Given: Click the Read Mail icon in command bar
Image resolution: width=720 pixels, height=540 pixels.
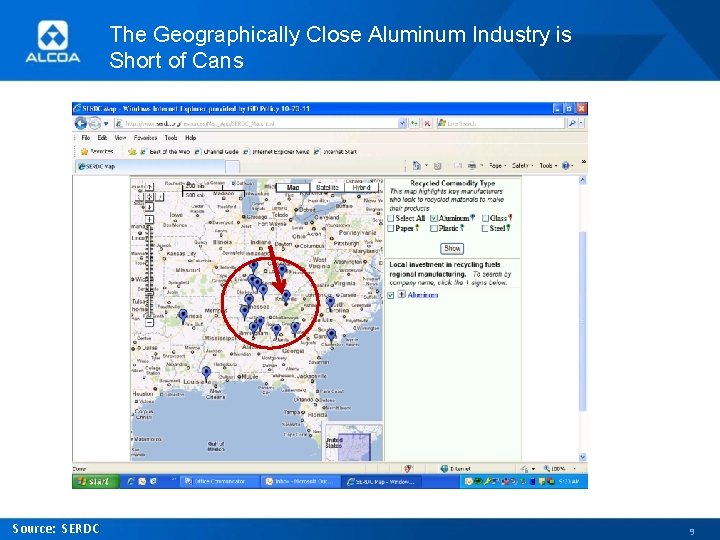Looking at the screenshot, I should [458, 165].
